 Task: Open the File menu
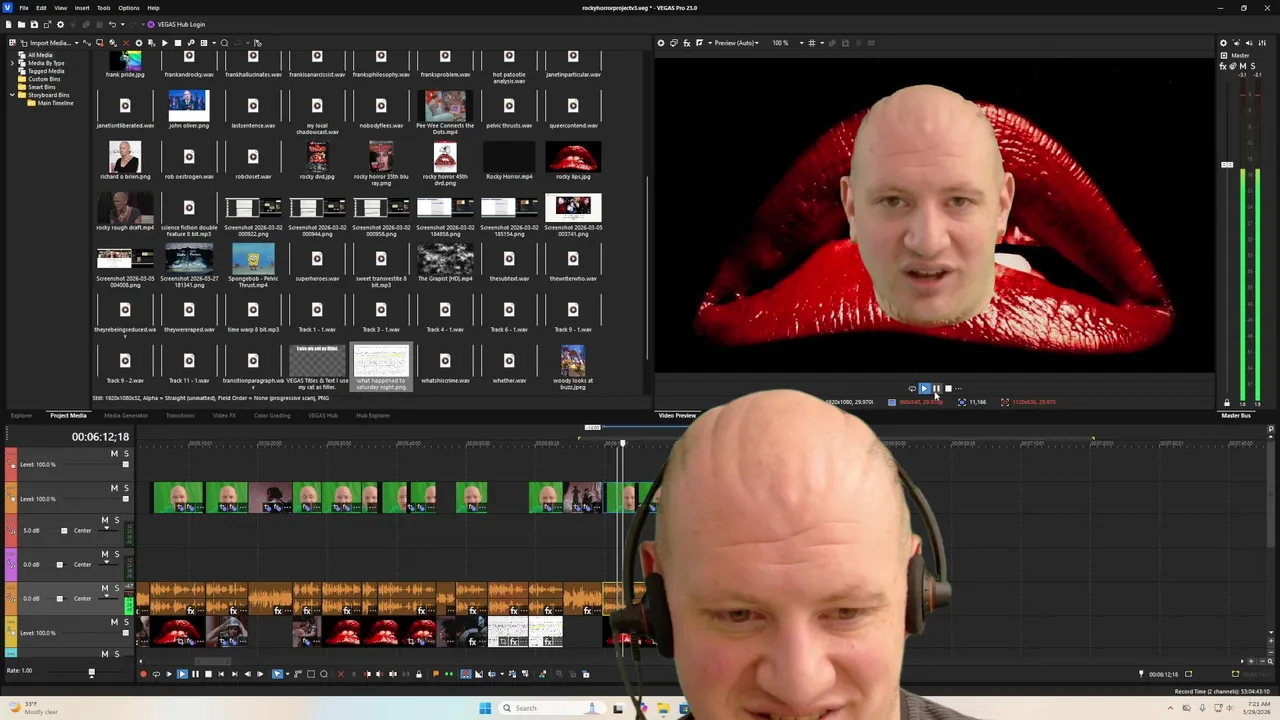pyautogui.click(x=24, y=8)
